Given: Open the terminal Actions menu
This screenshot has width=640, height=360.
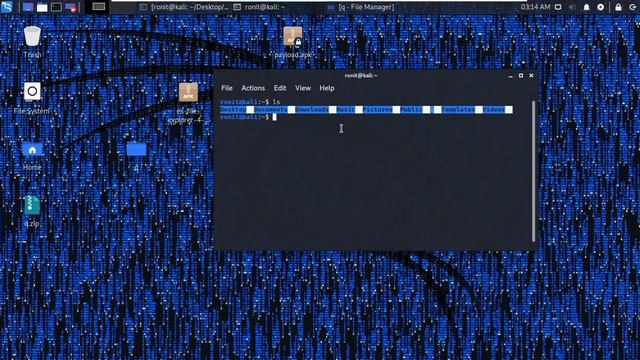Looking at the screenshot, I should 253,88.
